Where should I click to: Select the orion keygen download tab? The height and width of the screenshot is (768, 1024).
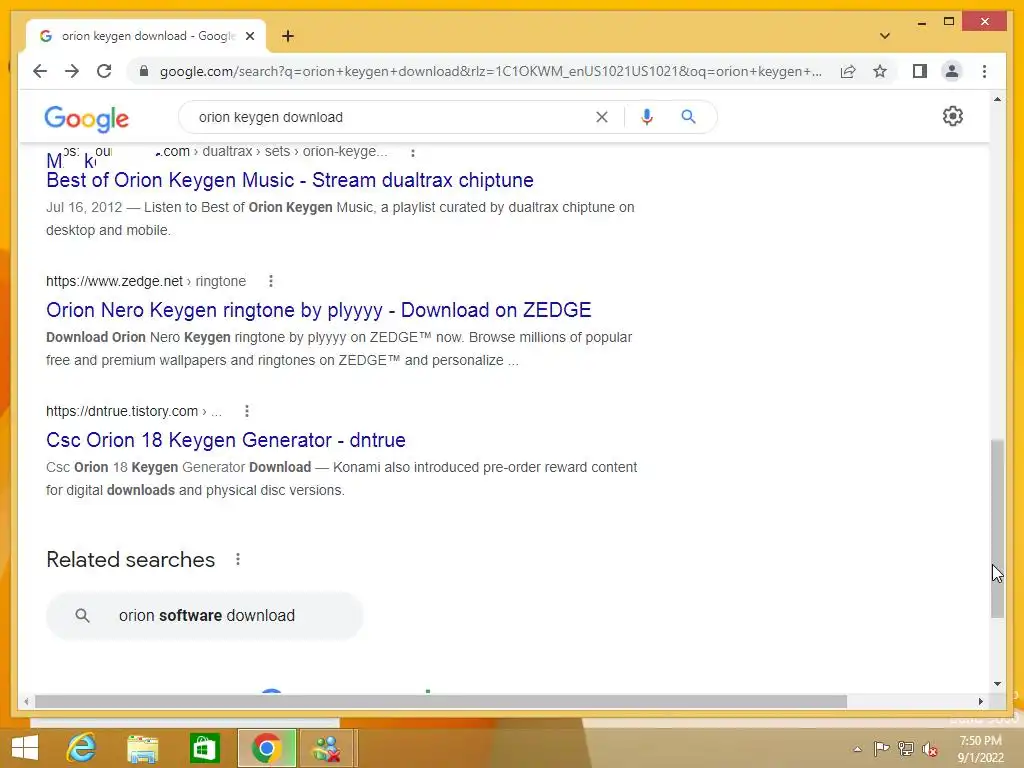pyautogui.click(x=145, y=36)
